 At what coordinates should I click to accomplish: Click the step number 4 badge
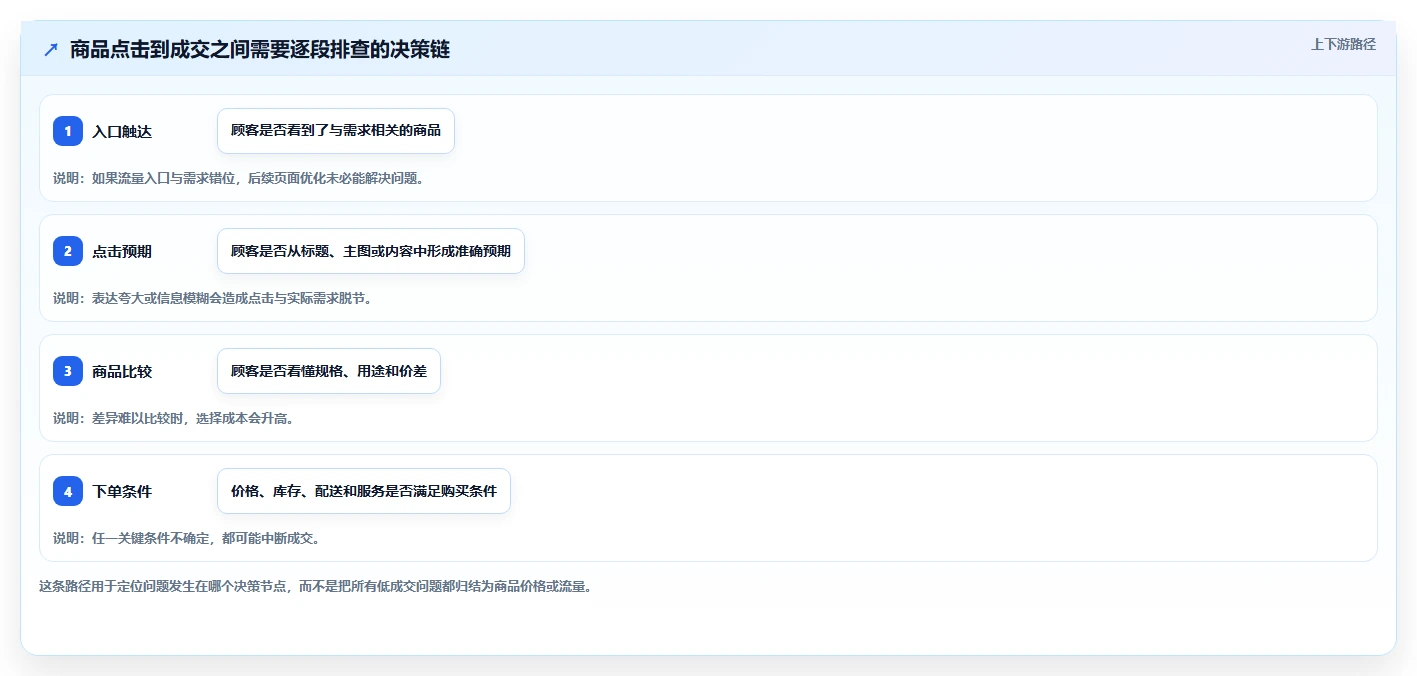point(68,491)
